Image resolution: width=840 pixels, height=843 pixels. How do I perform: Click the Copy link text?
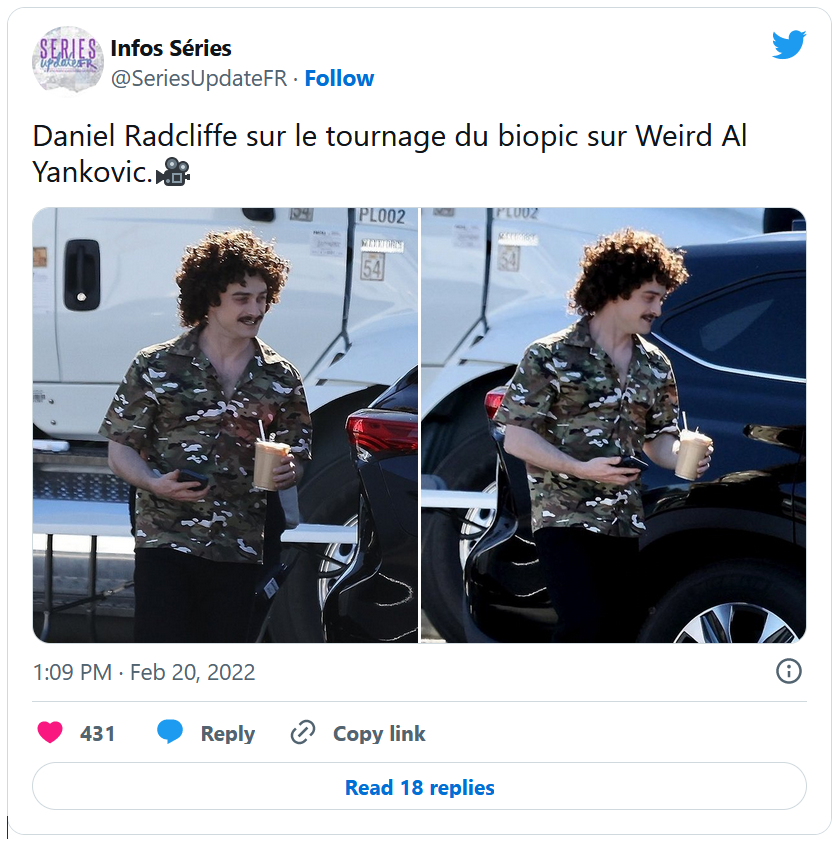(380, 733)
